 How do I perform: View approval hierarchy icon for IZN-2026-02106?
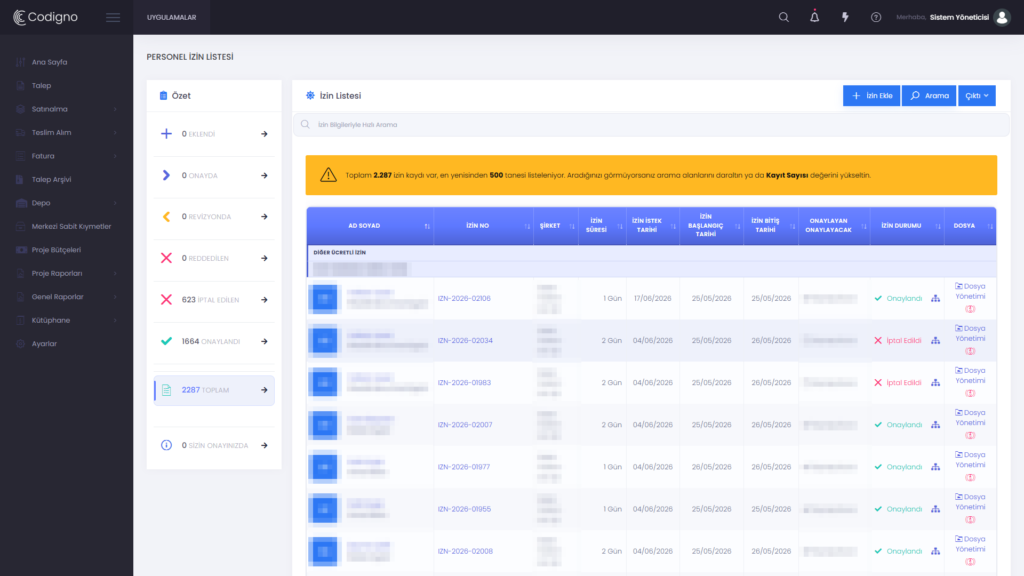pos(936,298)
